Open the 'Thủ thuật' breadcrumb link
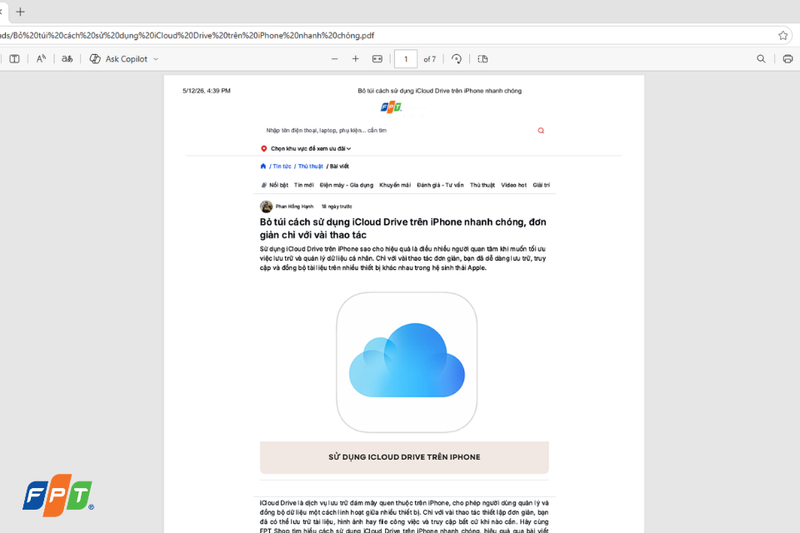This screenshot has width=800, height=533. coord(310,166)
